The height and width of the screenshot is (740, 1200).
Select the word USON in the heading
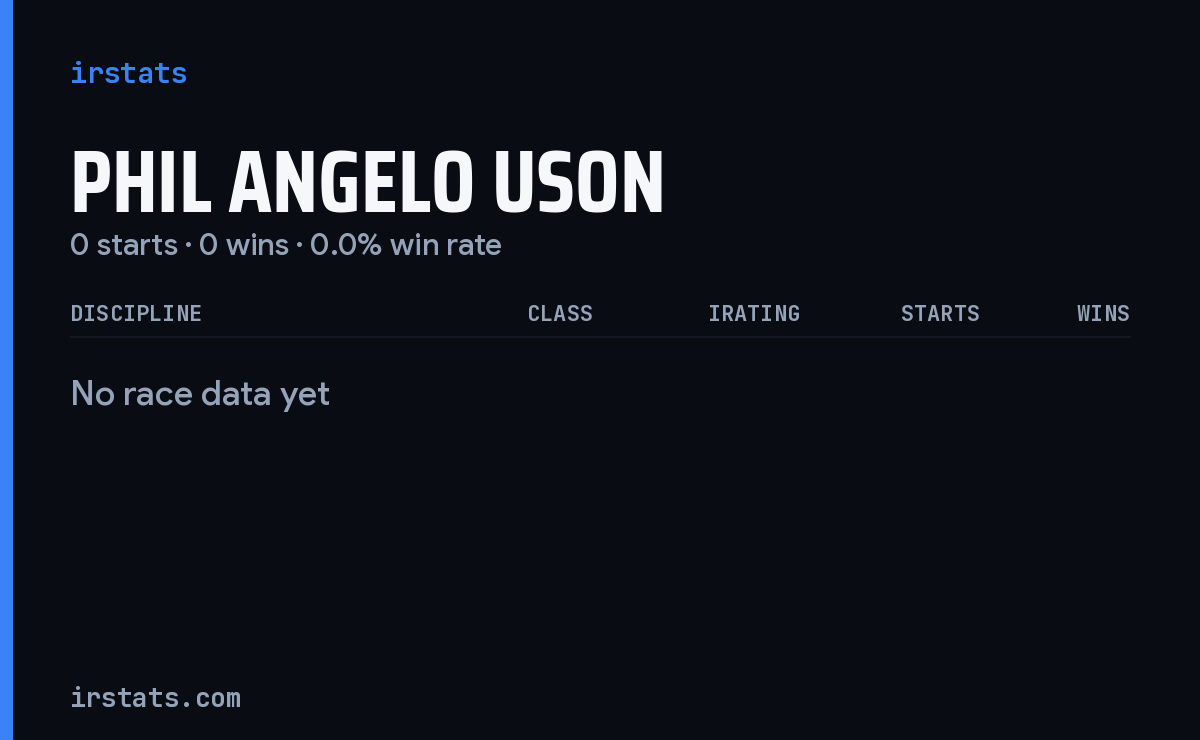pyautogui.click(x=578, y=184)
